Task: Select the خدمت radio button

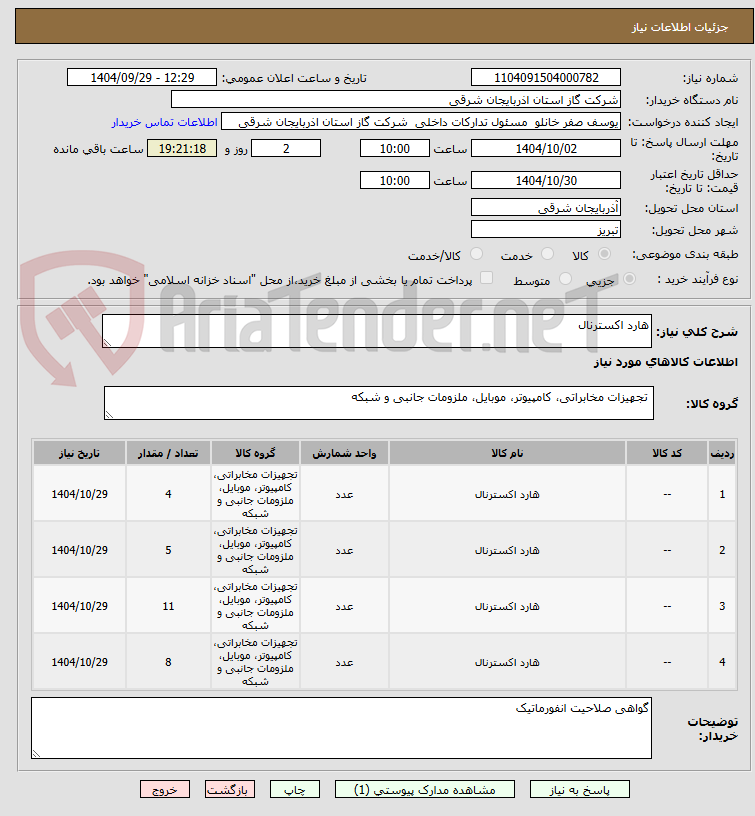Action: (x=547, y=254)
